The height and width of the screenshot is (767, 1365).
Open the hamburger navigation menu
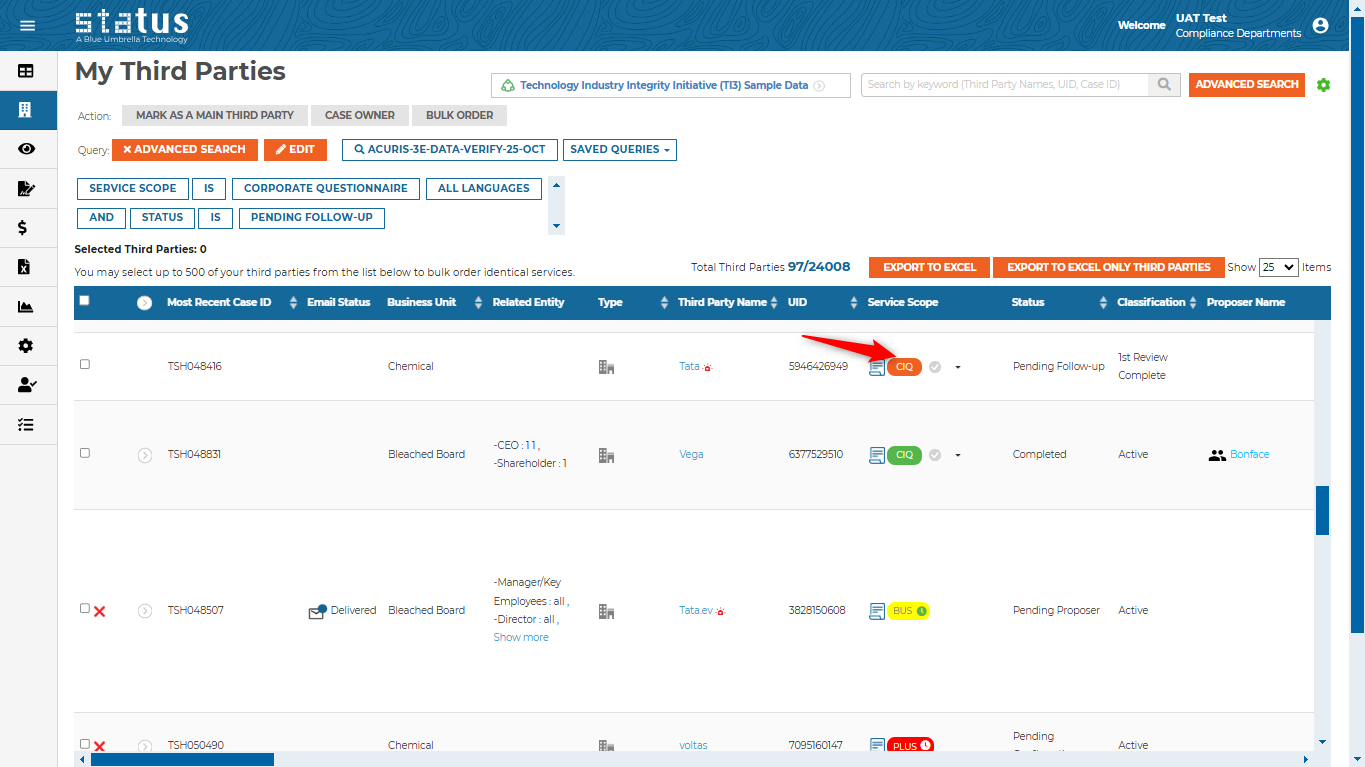click(27, 25)
